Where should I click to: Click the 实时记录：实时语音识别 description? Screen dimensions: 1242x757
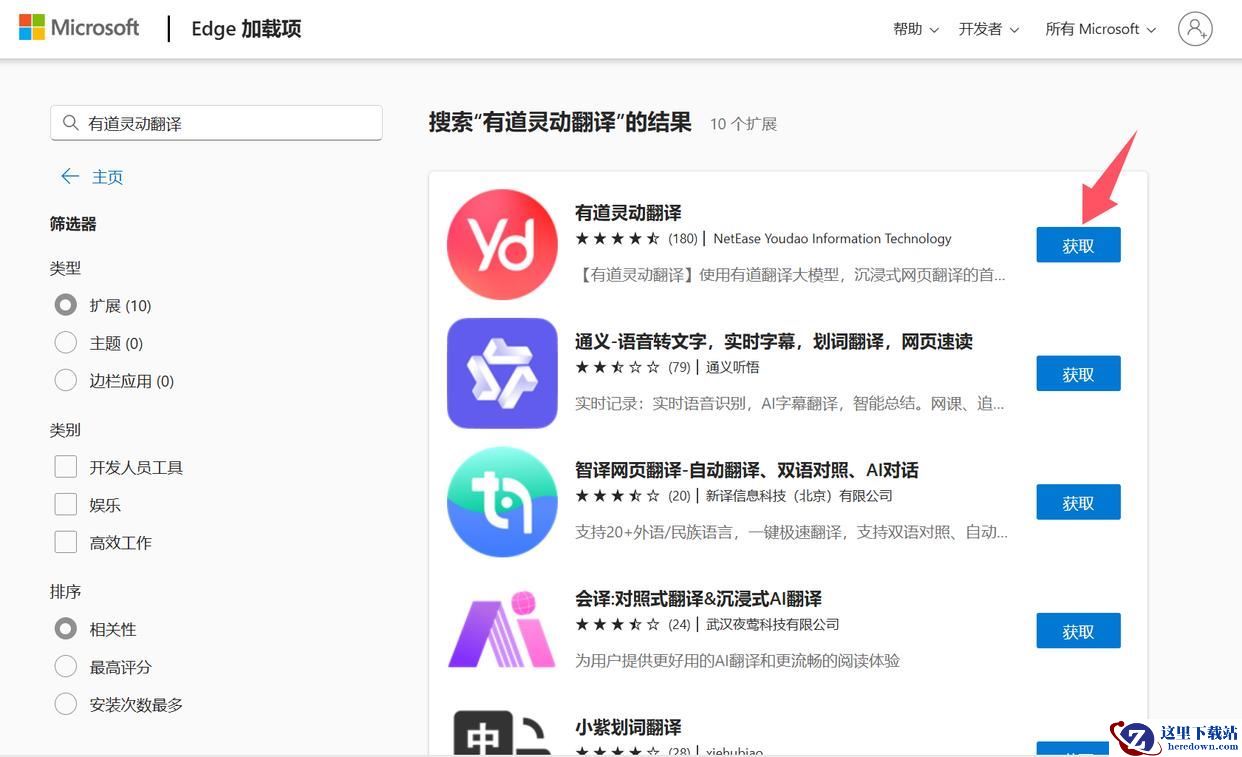(x=790, y=404)
